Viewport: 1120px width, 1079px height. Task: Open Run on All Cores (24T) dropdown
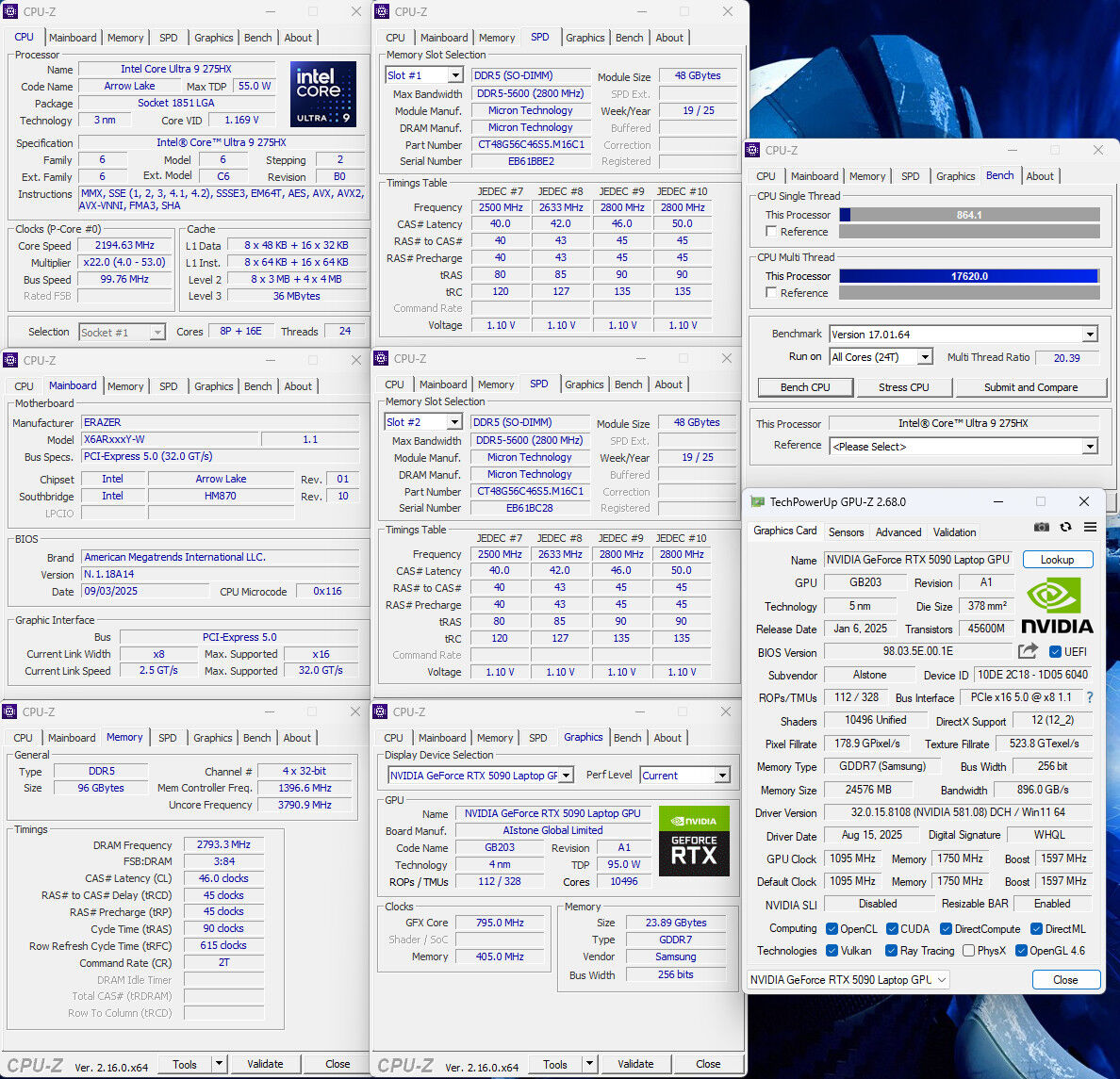coord(925,357)
